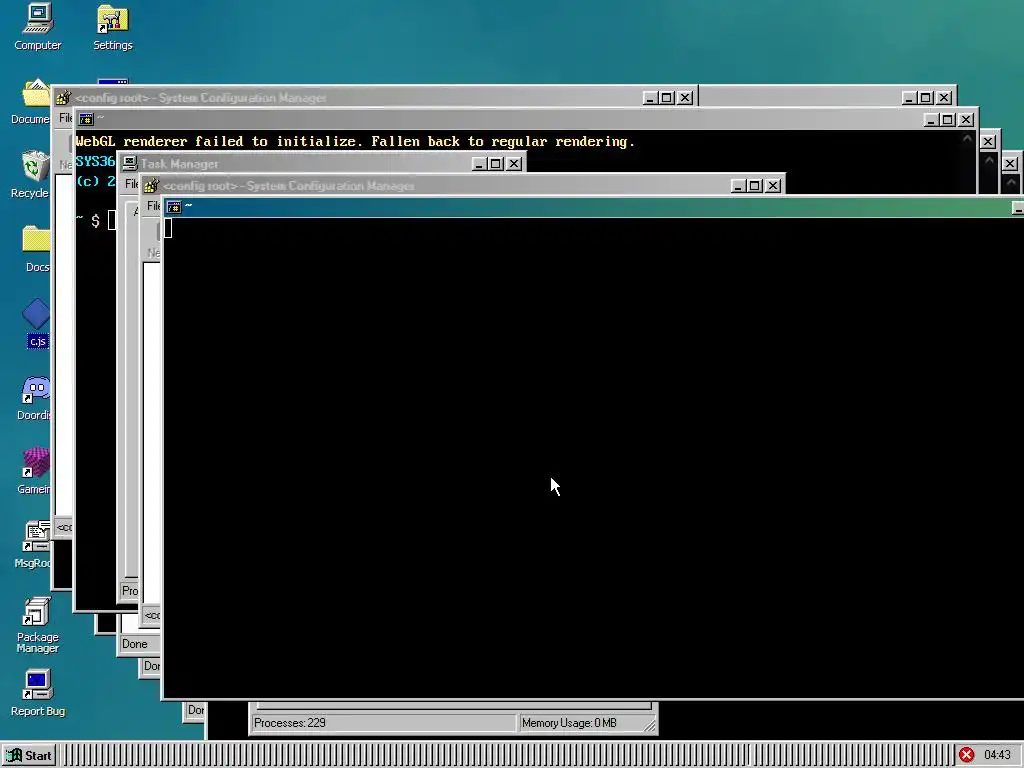Image resolution: width=1024 pixels, height=768 pixels.
Task: Minimize the terminal showing the WebGL error
Action: click(931, 120)
